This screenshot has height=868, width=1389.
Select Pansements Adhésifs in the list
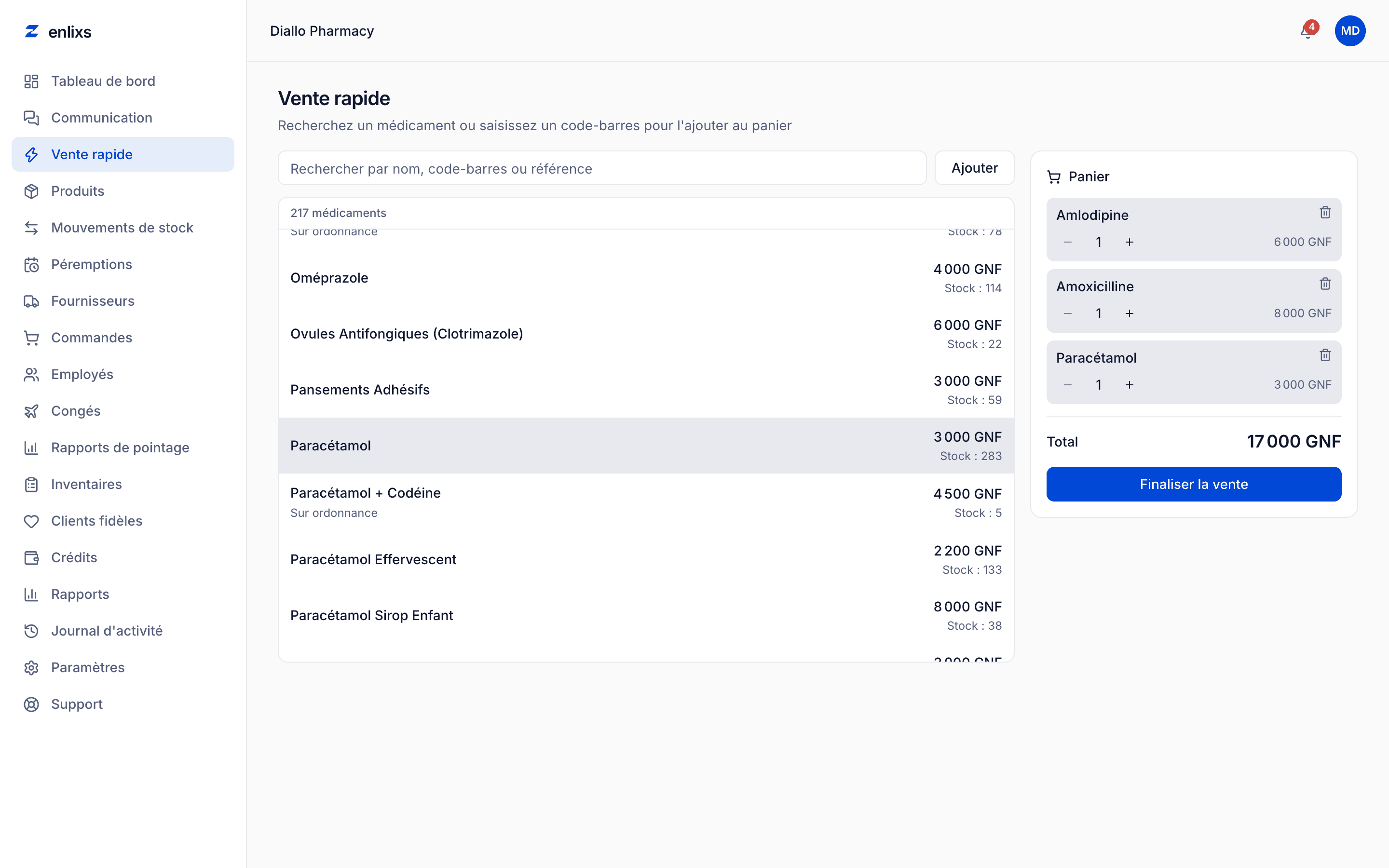point(646,390)
